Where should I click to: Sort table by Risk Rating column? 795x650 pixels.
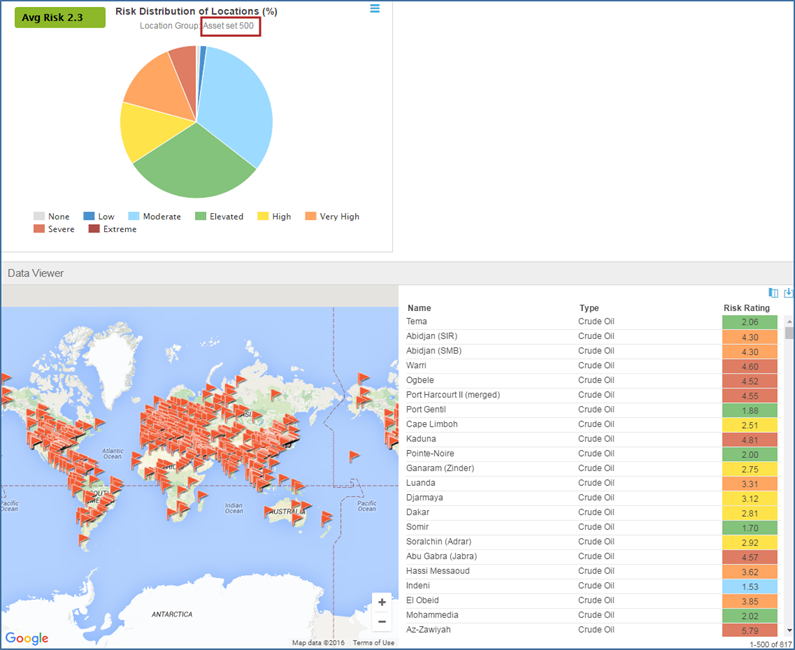pos(748,308)
